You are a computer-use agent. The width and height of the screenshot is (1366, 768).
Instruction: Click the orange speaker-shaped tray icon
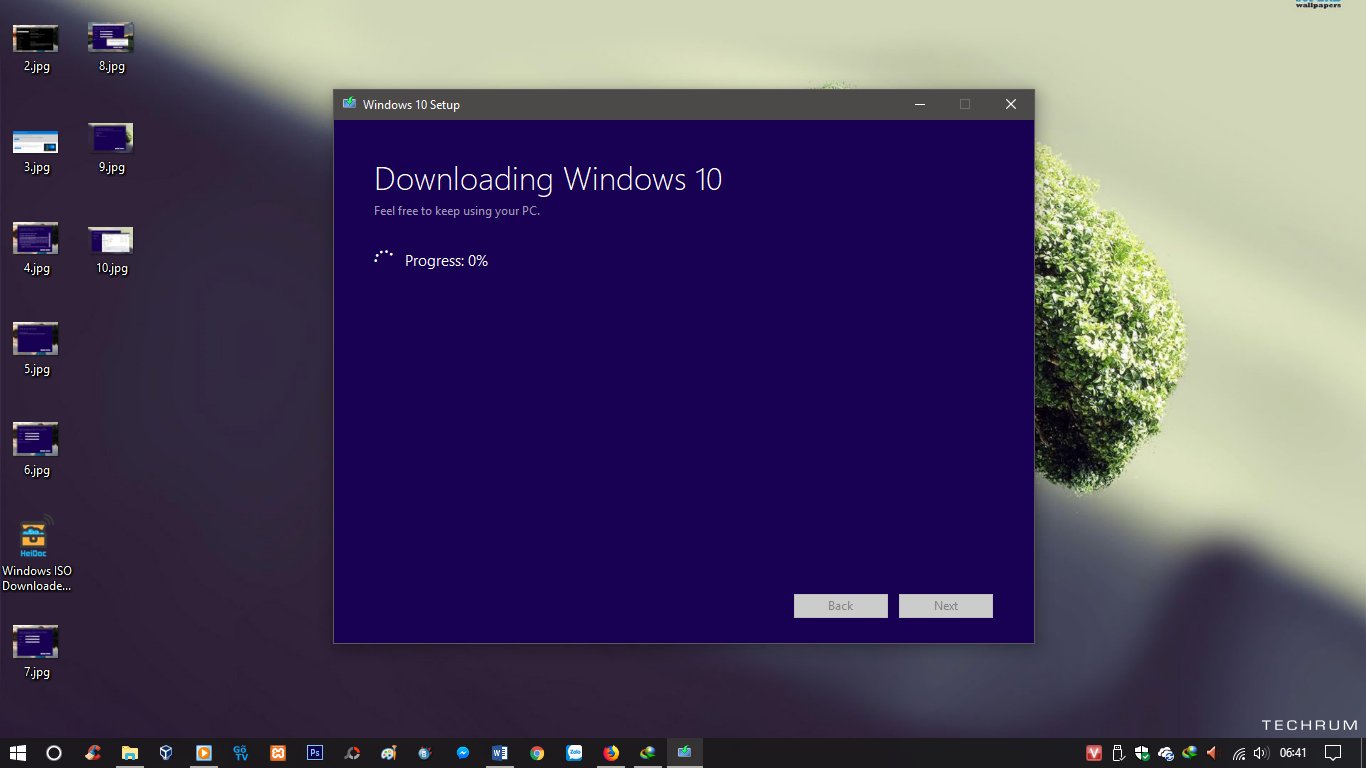(1212, 753)
